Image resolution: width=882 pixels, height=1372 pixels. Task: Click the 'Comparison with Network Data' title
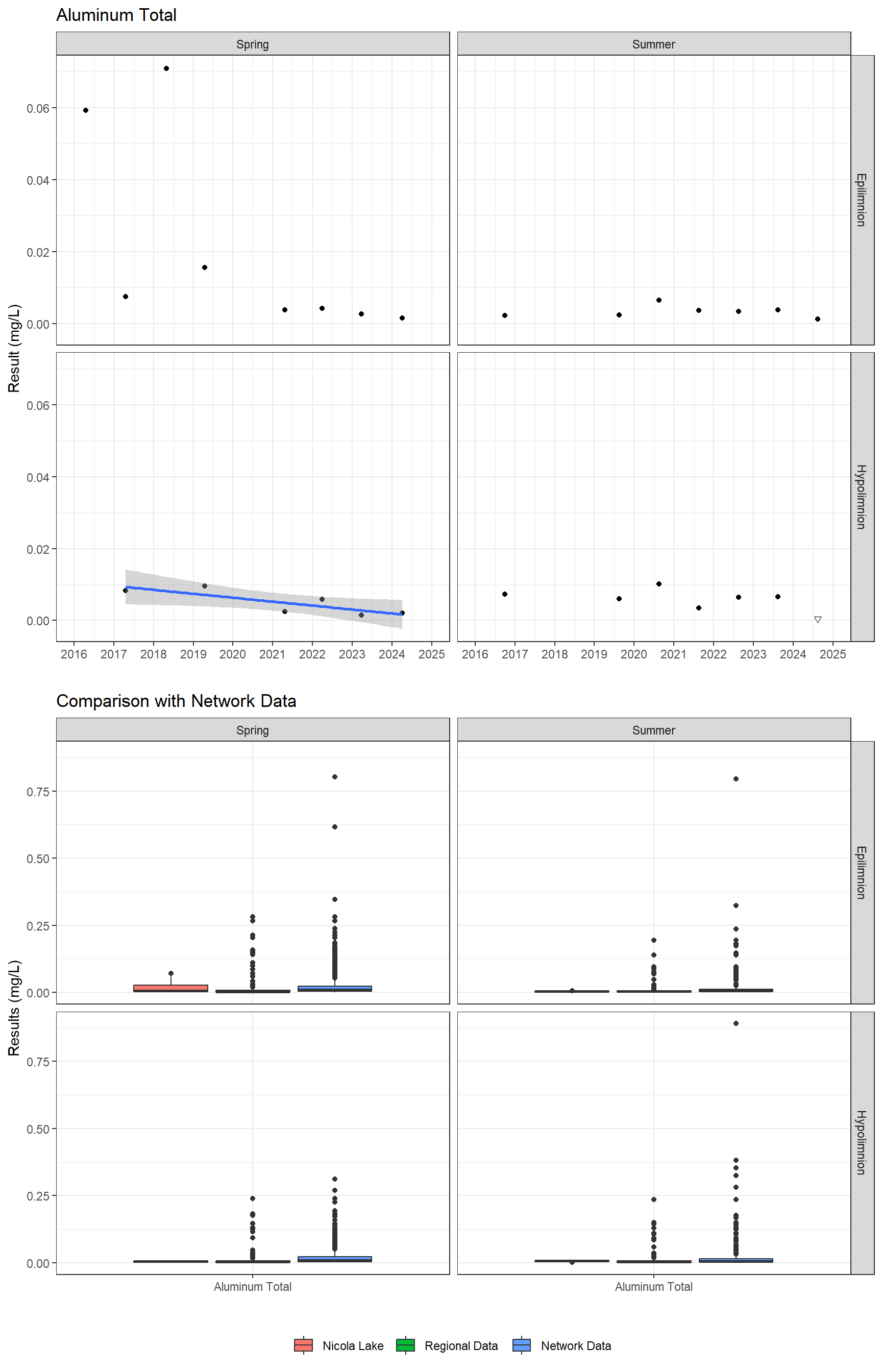pyautogui.click(x=176, y=701)
